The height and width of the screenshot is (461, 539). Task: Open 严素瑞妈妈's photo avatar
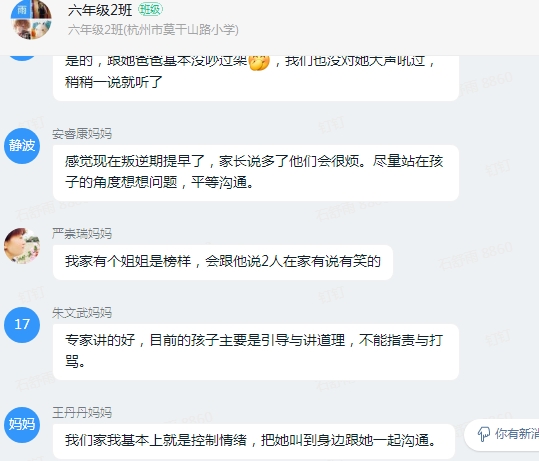point(22,246)
